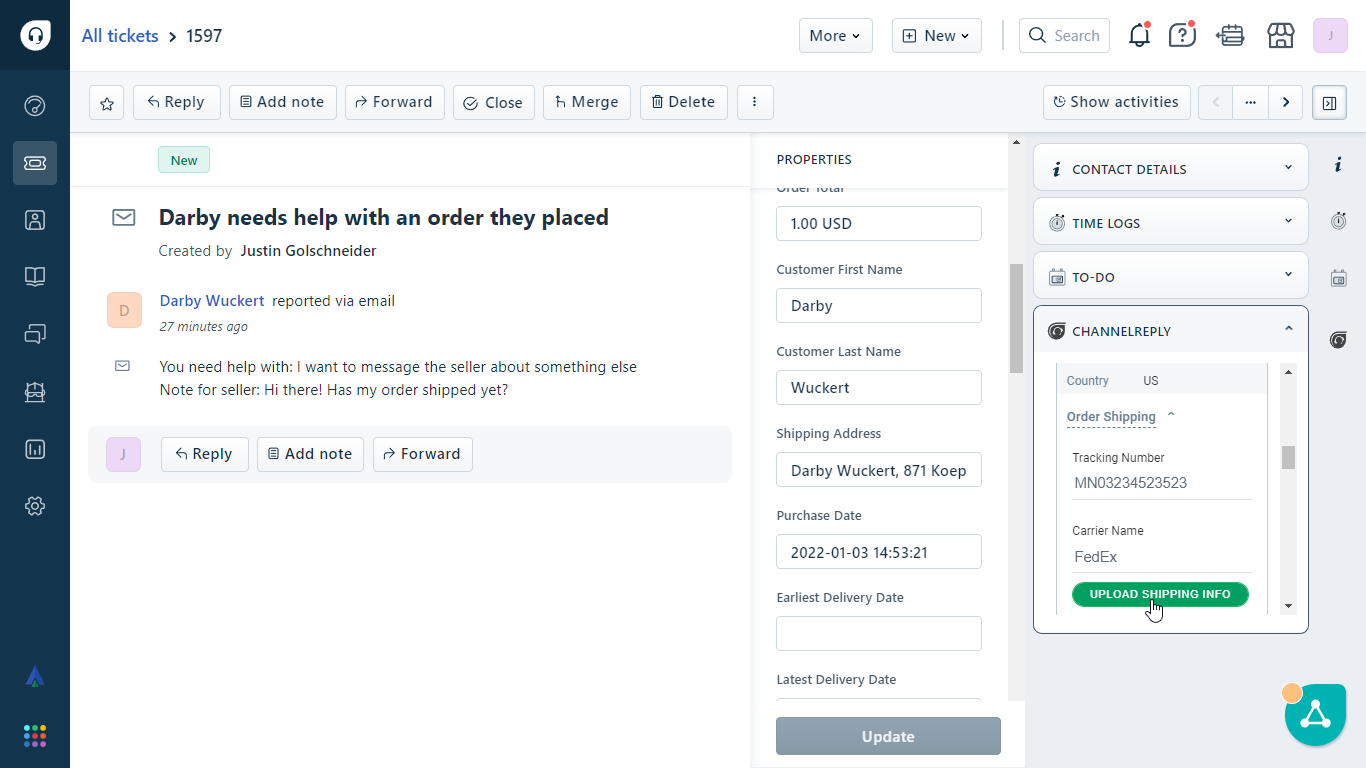Close the ticket

494,102
